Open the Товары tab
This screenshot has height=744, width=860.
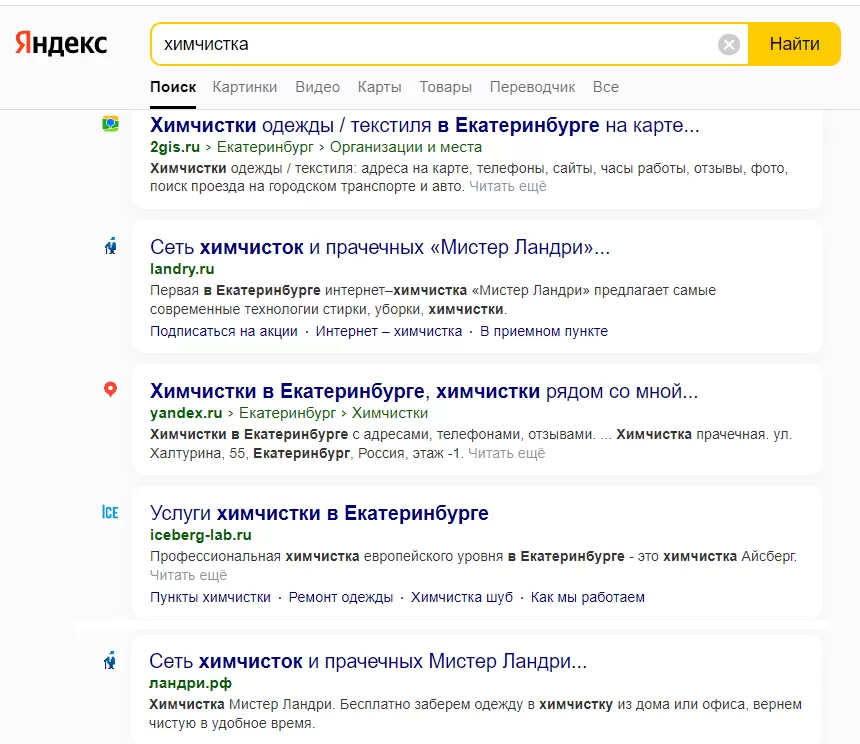[445, 87]
